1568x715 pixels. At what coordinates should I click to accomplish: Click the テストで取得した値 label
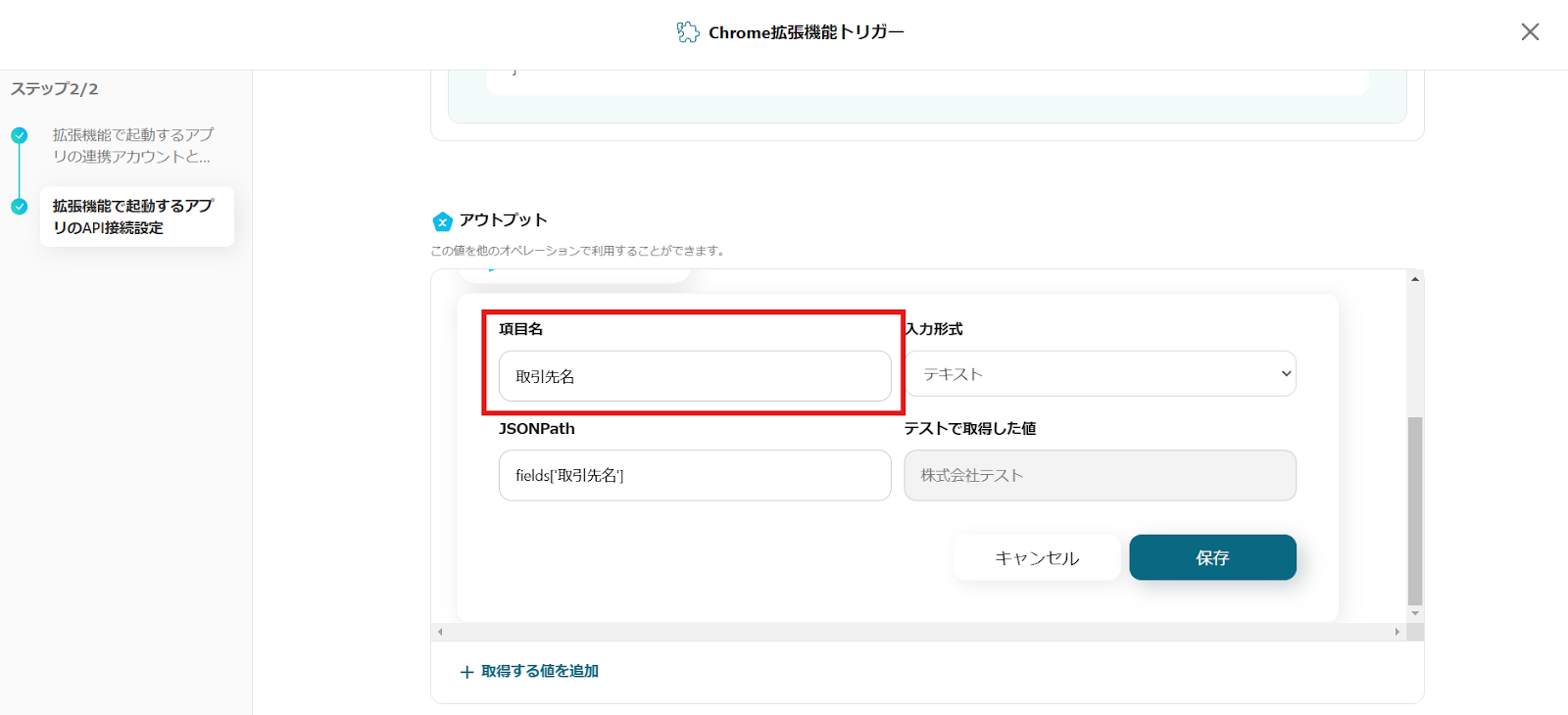(970, 429)
